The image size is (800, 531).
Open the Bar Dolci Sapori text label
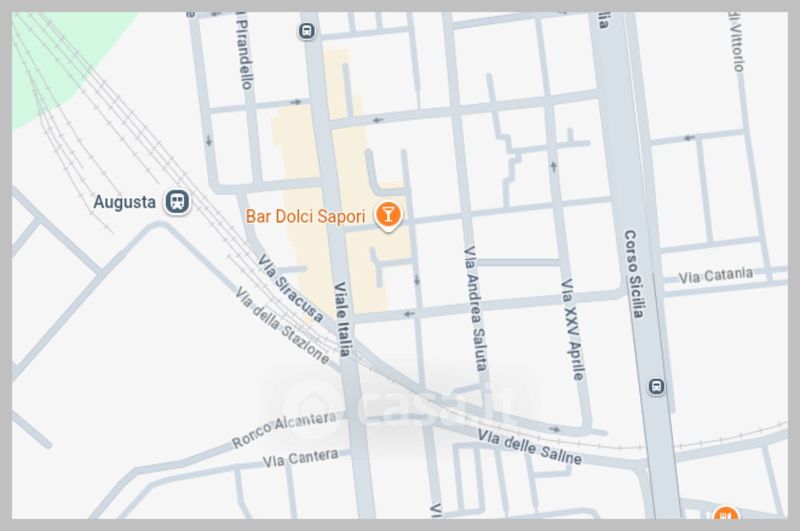pos(305,216)
